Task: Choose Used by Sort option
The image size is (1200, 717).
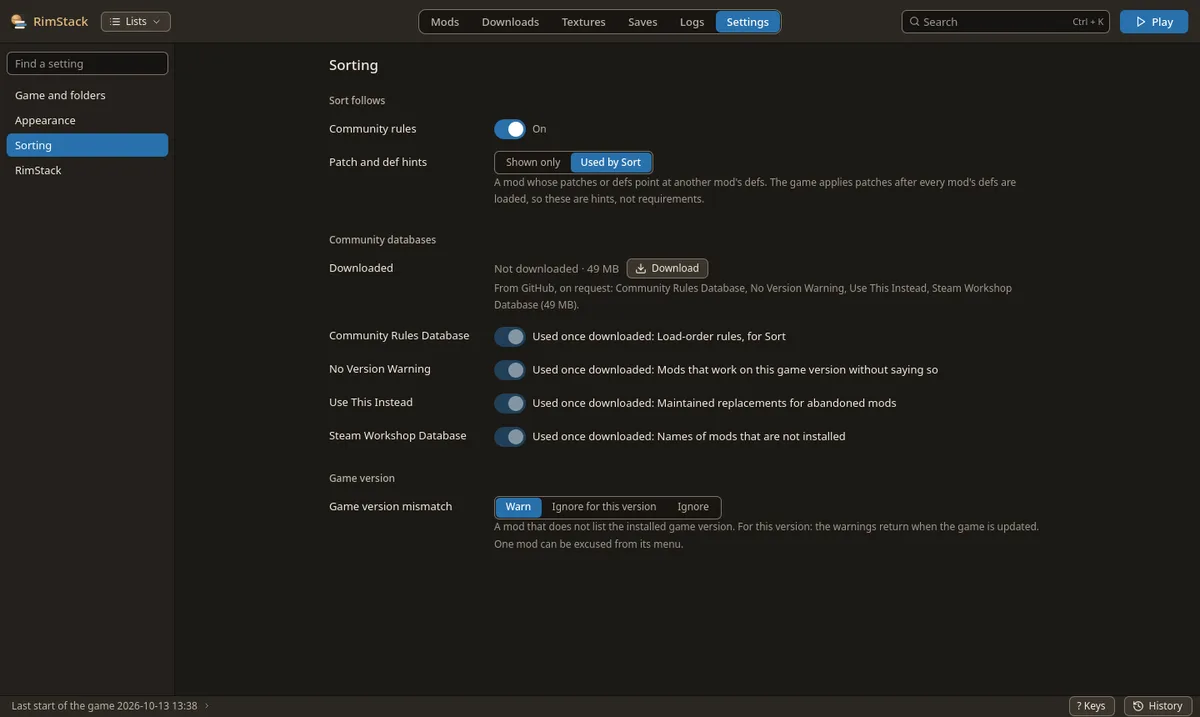Action: click(x=611, y=162)
